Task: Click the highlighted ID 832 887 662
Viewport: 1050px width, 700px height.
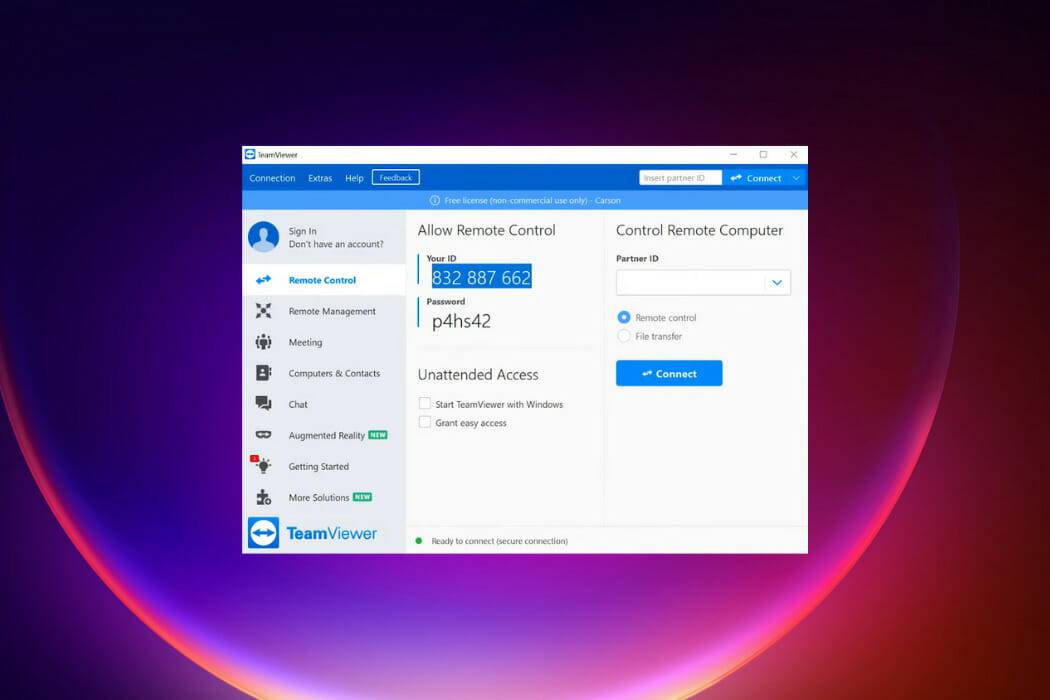Action: pos(481,277)
